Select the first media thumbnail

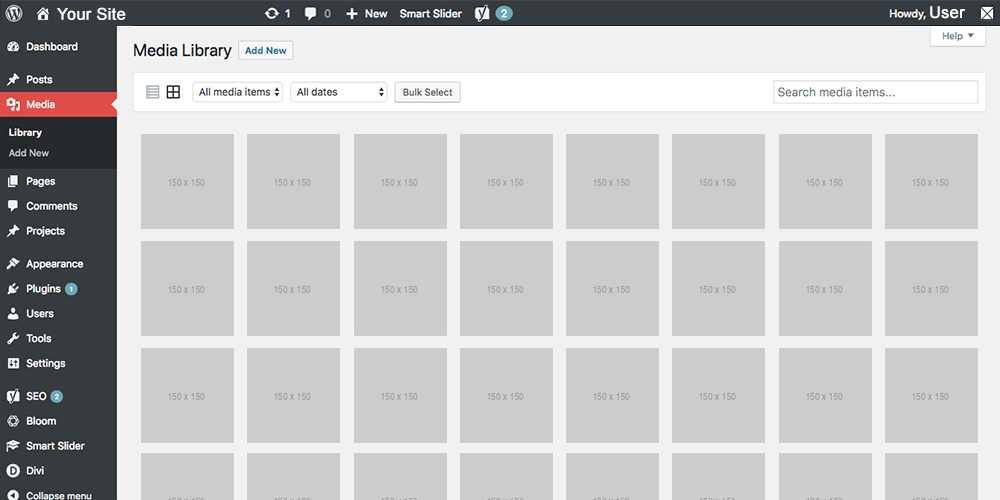(187, 182)
